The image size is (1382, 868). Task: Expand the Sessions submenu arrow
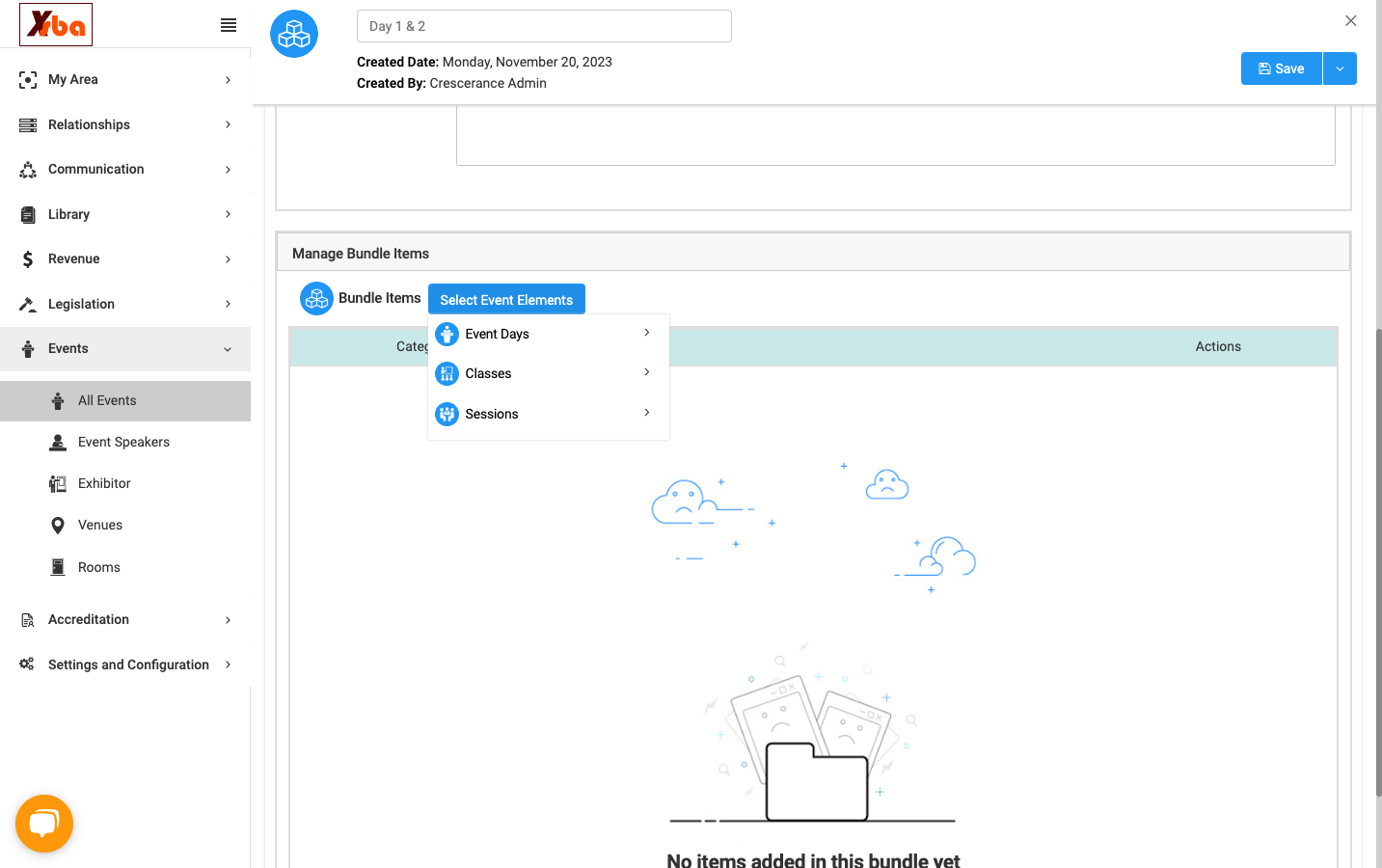pos(647,413)
